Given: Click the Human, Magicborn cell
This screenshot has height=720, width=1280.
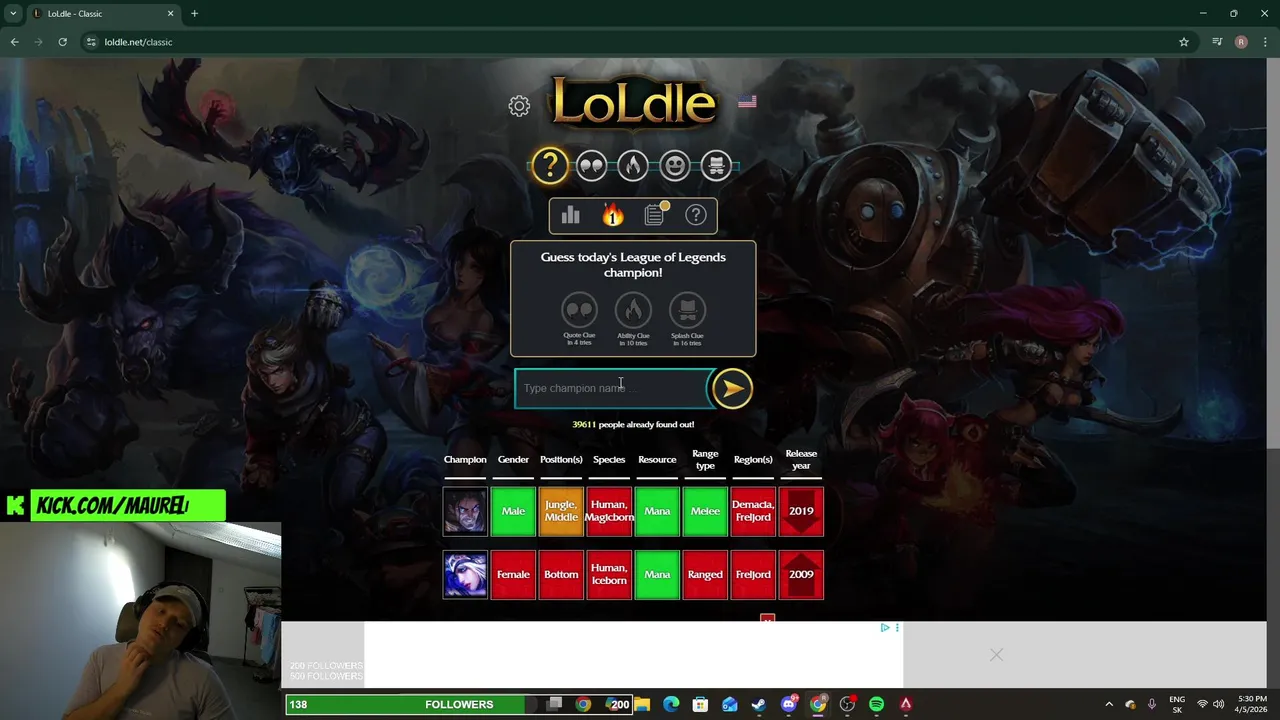Looking at the screenshot, I should pyautogui.click(x=609, y=511).
